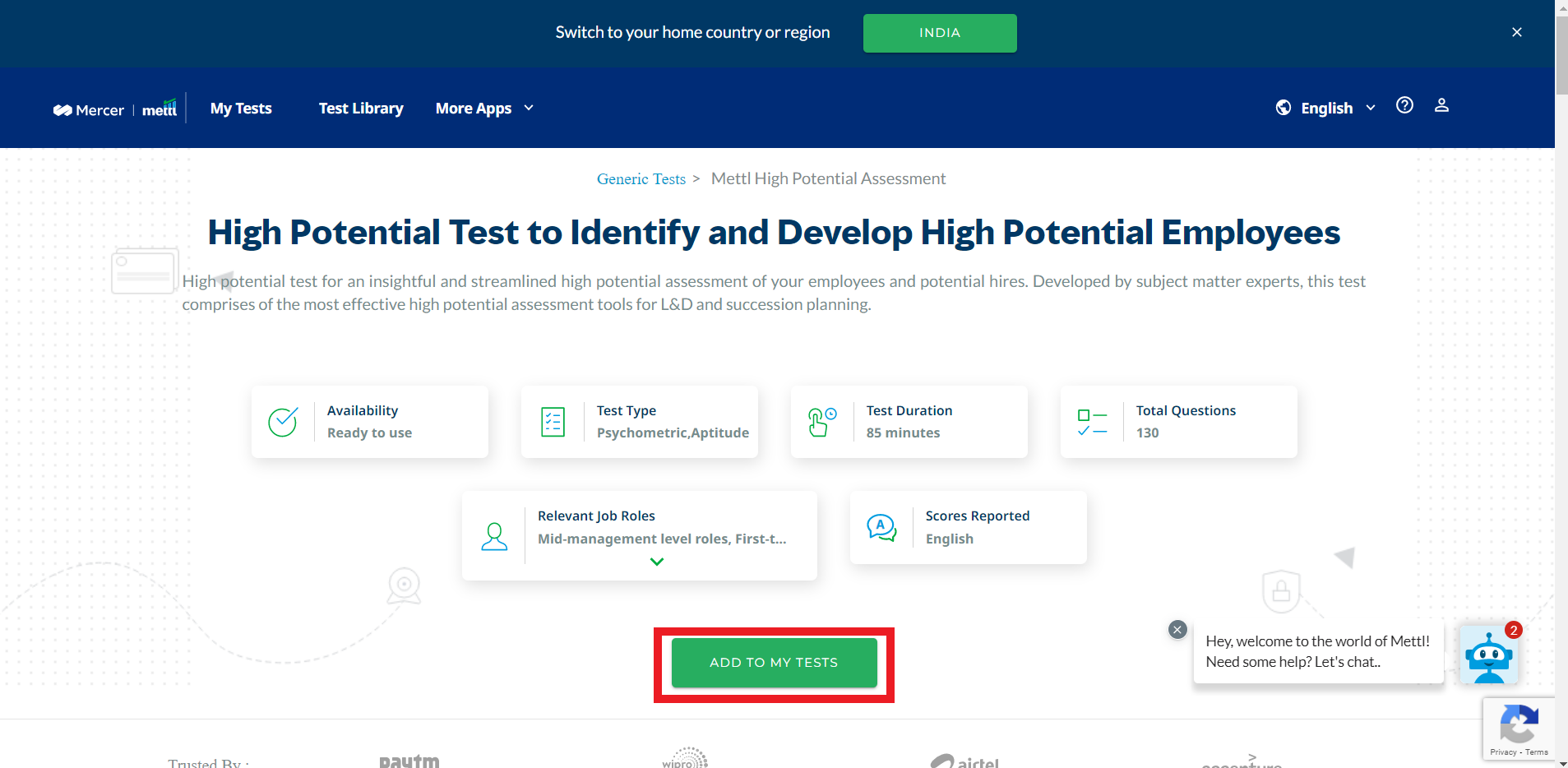Screen dimensions: 1568x768
Task: Dismiss the chatbot welcome message
Action: (1177, 630)
